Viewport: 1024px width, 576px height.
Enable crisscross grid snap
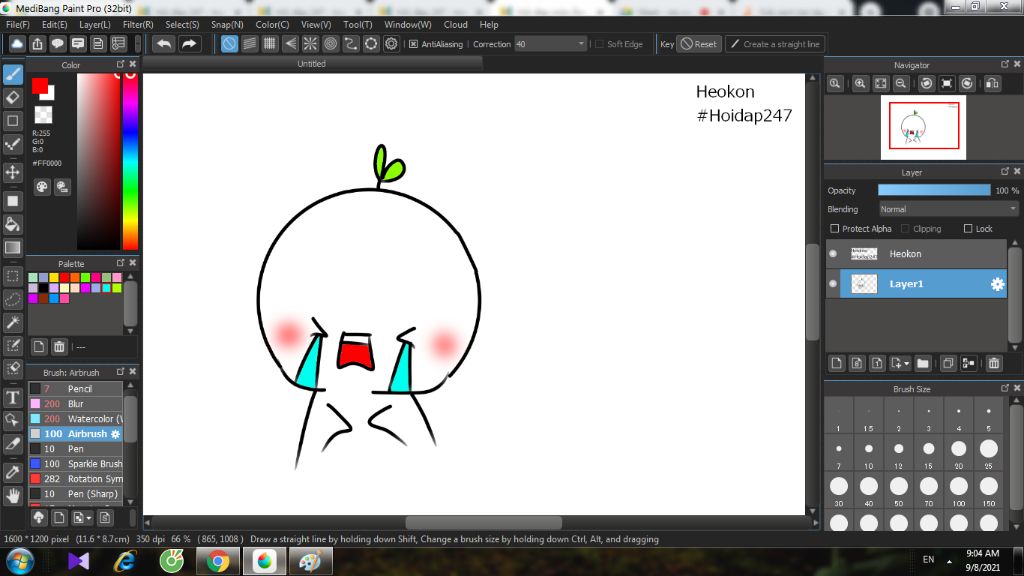(x=270, y=44)
